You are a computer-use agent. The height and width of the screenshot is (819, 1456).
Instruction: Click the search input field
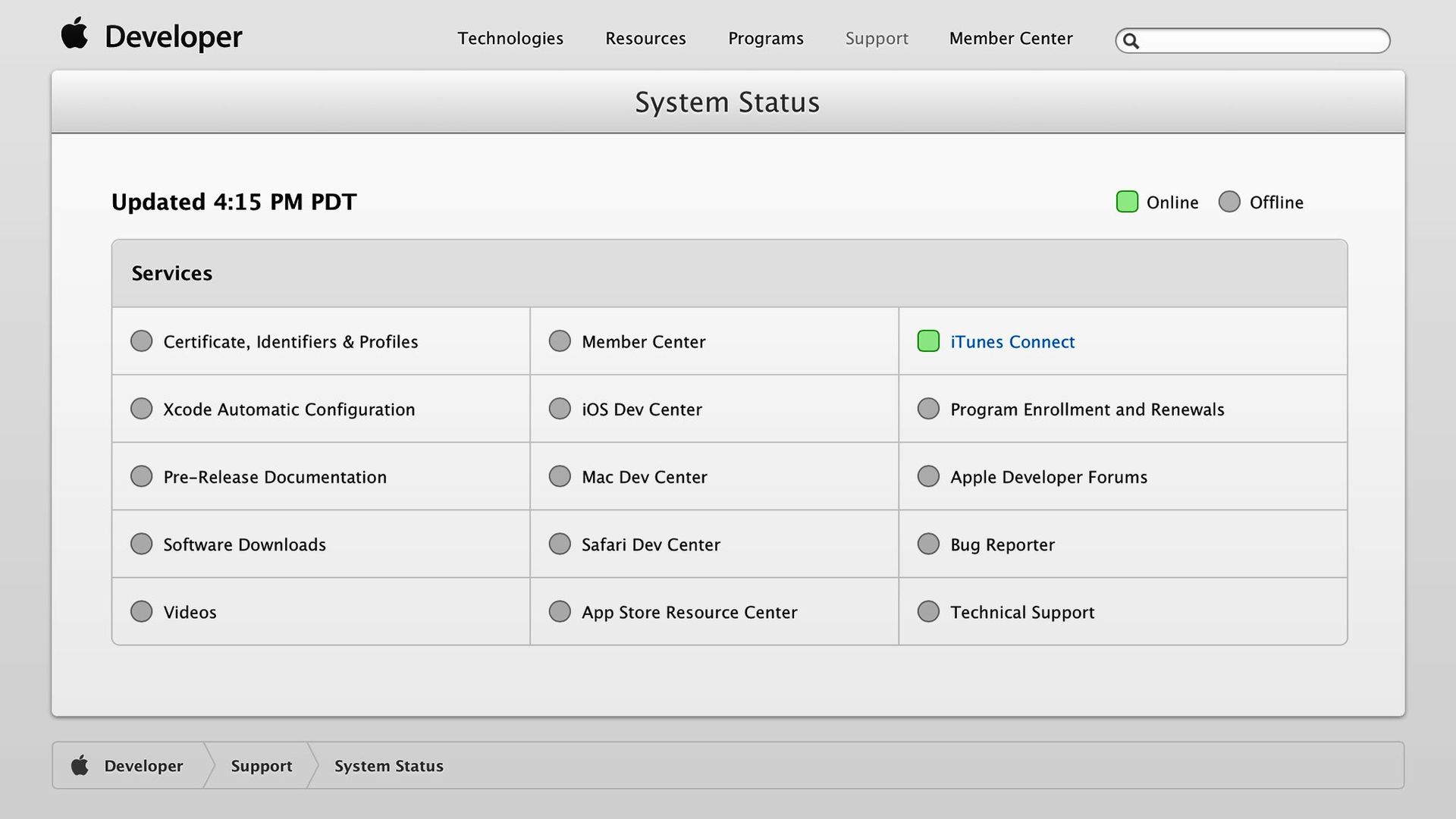tap(1253, 40)
